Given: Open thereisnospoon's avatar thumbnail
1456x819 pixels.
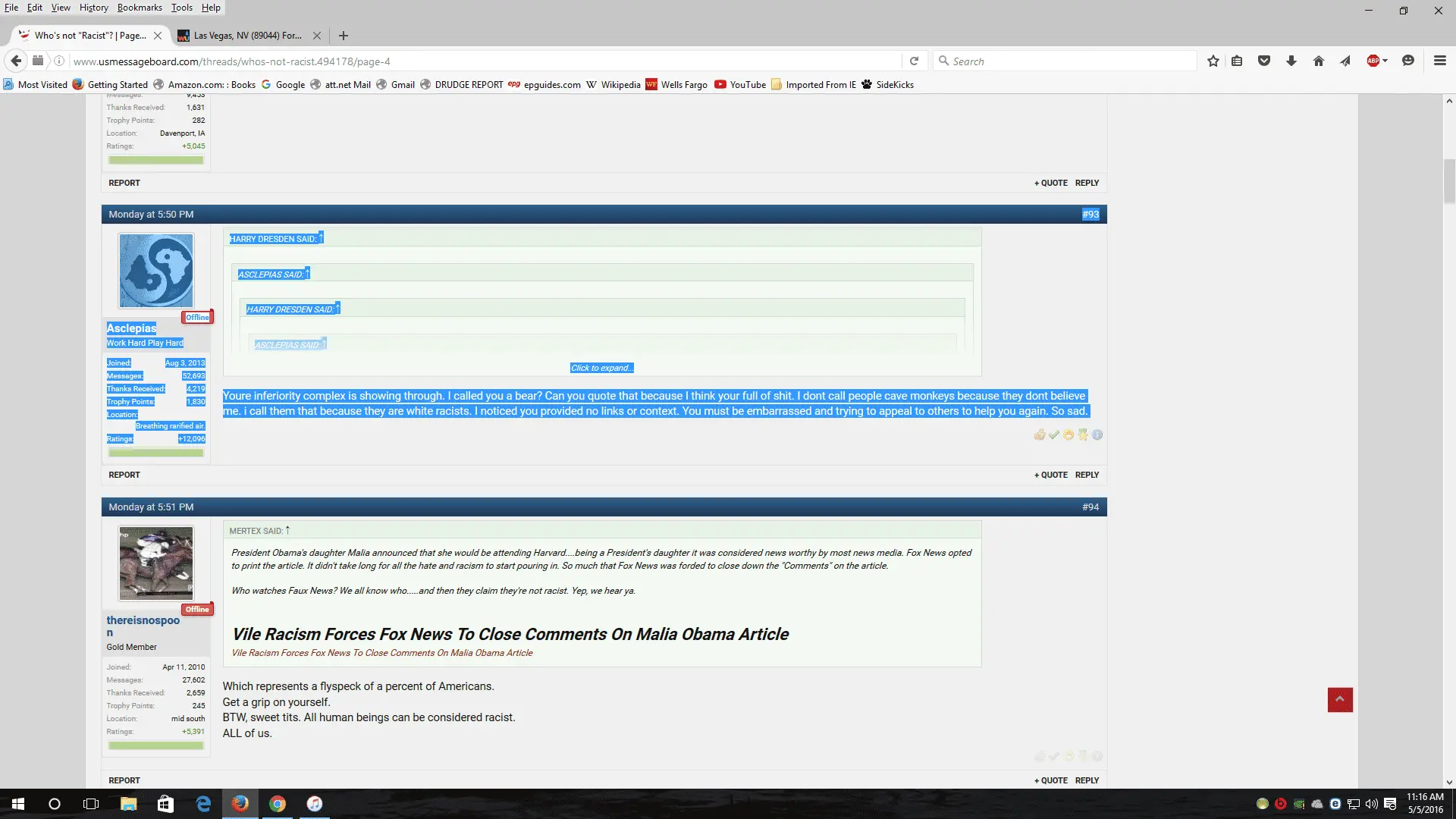Looking at the screenshot, I should coord(156,563).
